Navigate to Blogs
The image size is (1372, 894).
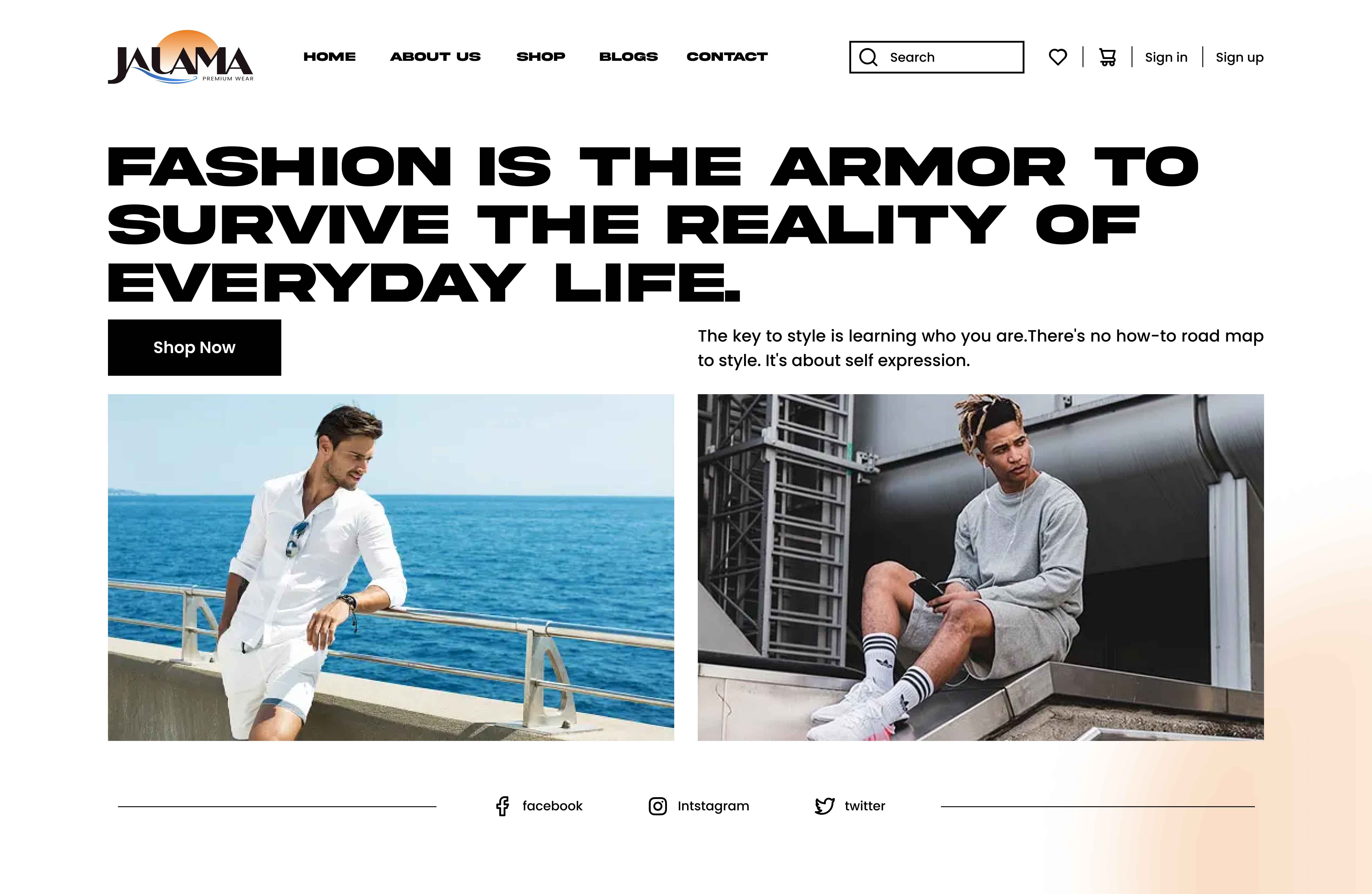pyautogui.click(x=628, y=56)
